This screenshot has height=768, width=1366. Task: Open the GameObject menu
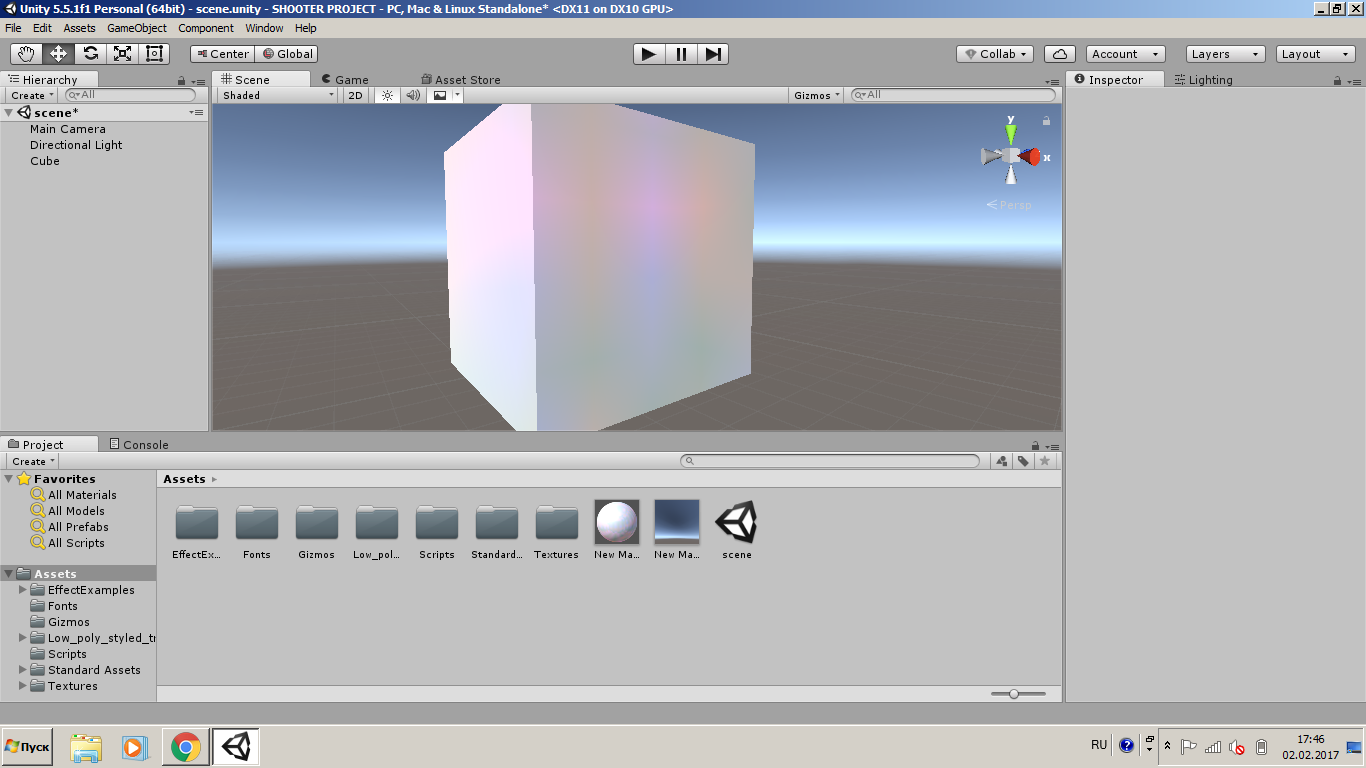point(137,28)
